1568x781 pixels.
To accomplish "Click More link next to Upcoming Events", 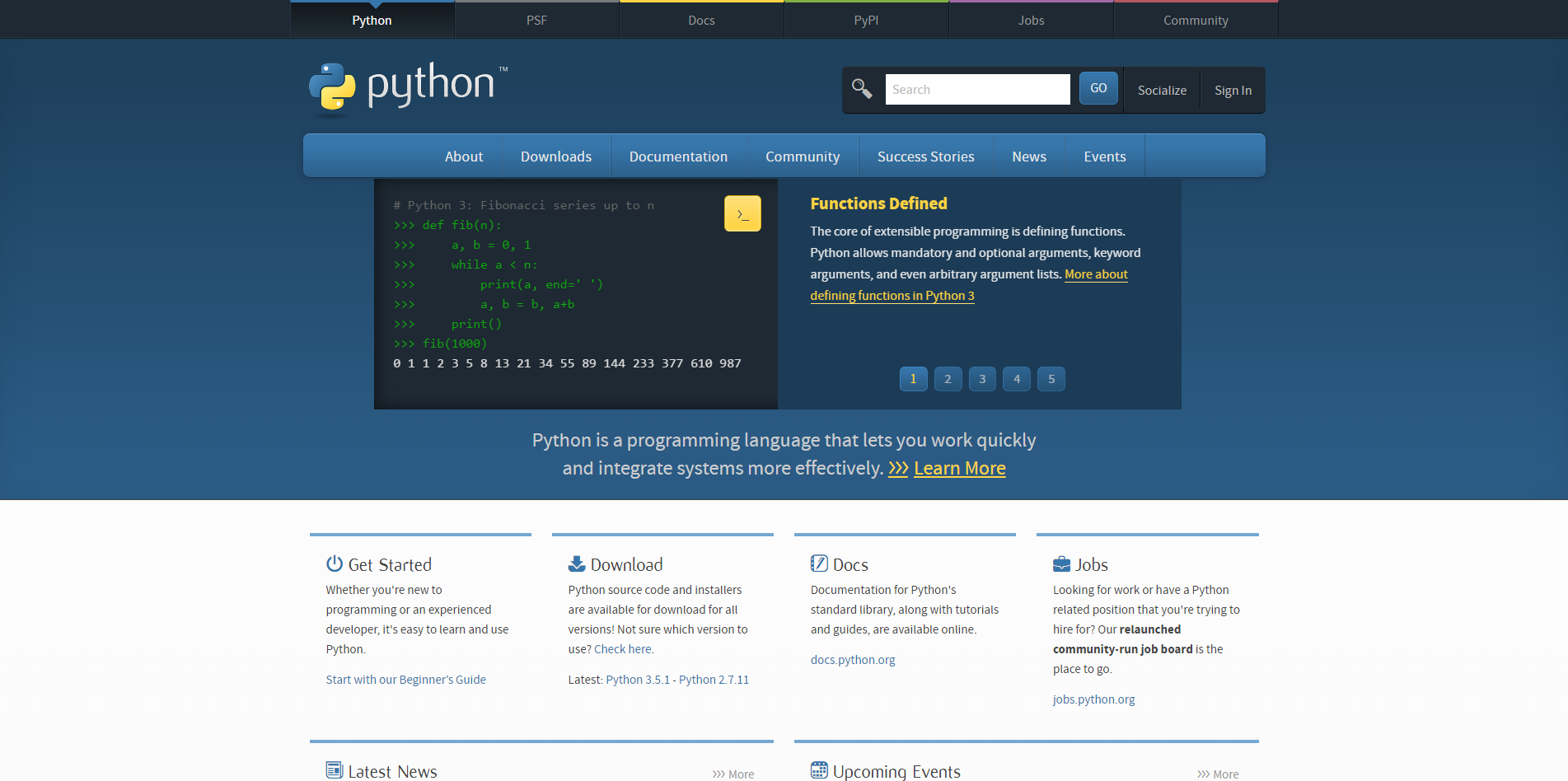I will pos(1218,774).
